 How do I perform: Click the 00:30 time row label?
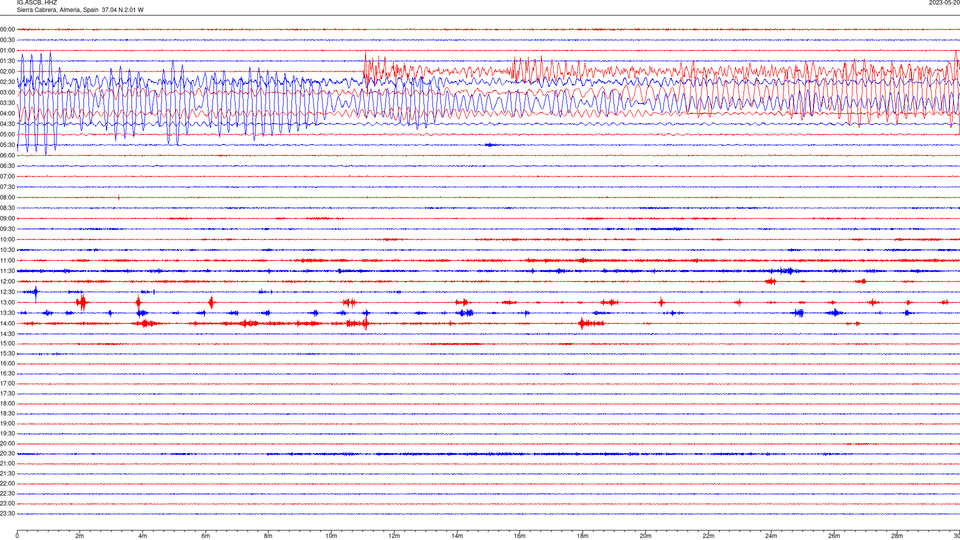pos(7,40)
